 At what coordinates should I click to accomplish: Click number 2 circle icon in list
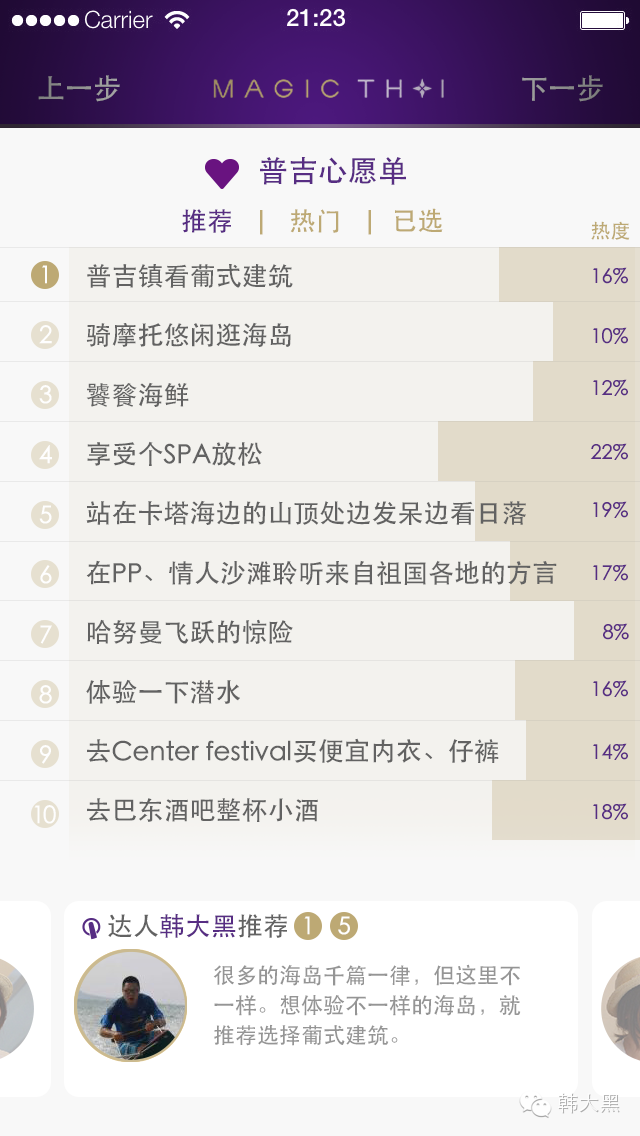(x=45, y=335)
